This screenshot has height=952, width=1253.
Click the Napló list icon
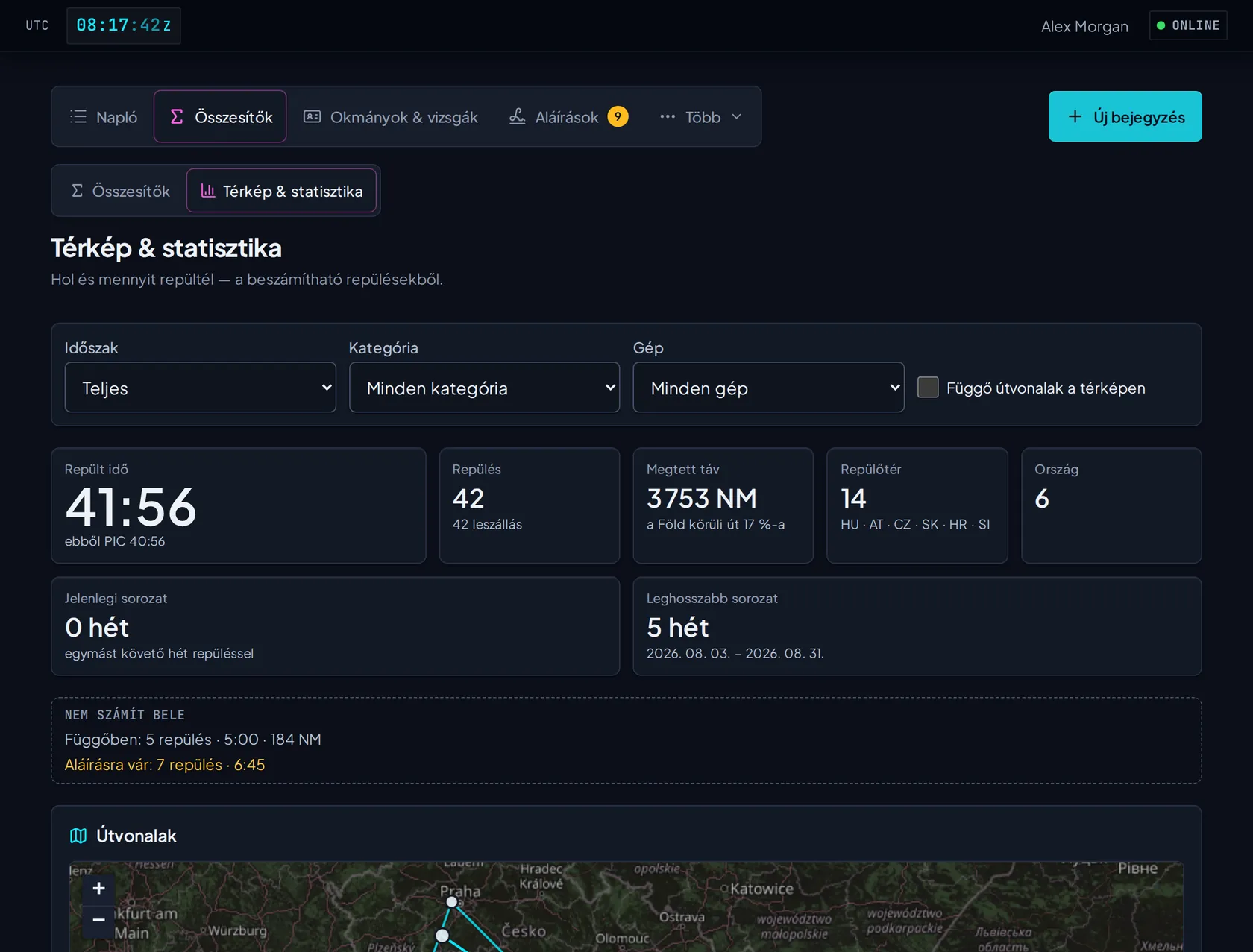pos(78,116)
